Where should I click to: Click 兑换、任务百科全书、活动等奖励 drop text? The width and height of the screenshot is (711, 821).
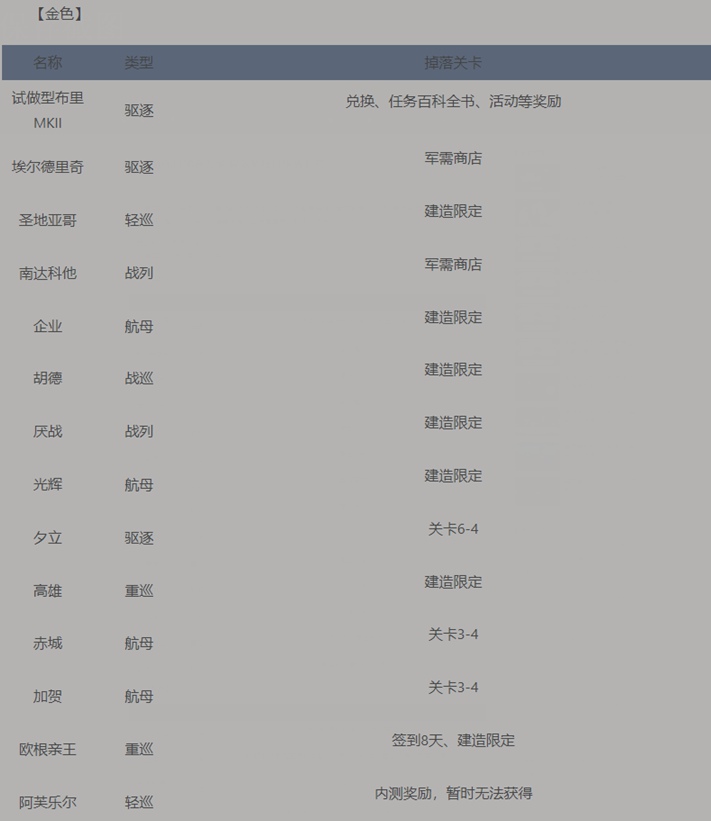(x=453, y=101)
